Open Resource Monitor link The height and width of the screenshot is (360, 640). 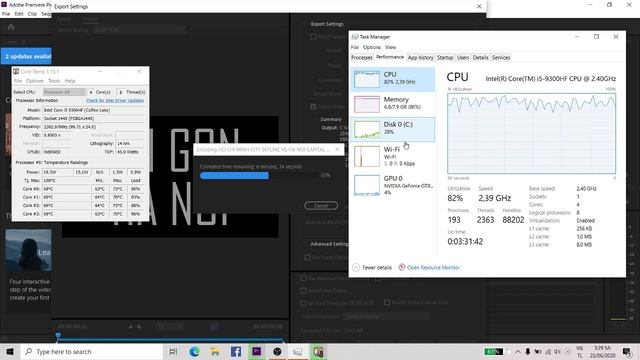429,268
